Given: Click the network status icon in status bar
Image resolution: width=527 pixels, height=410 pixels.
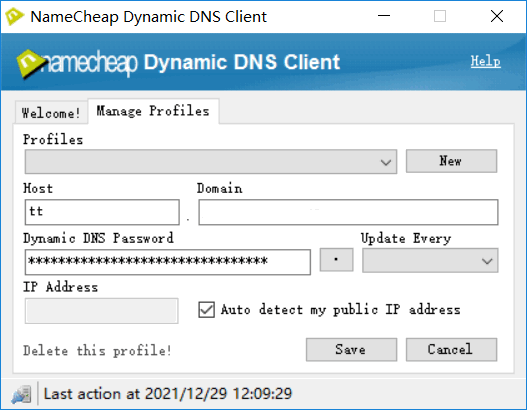Looking at the screenshot, I should 21,394.
